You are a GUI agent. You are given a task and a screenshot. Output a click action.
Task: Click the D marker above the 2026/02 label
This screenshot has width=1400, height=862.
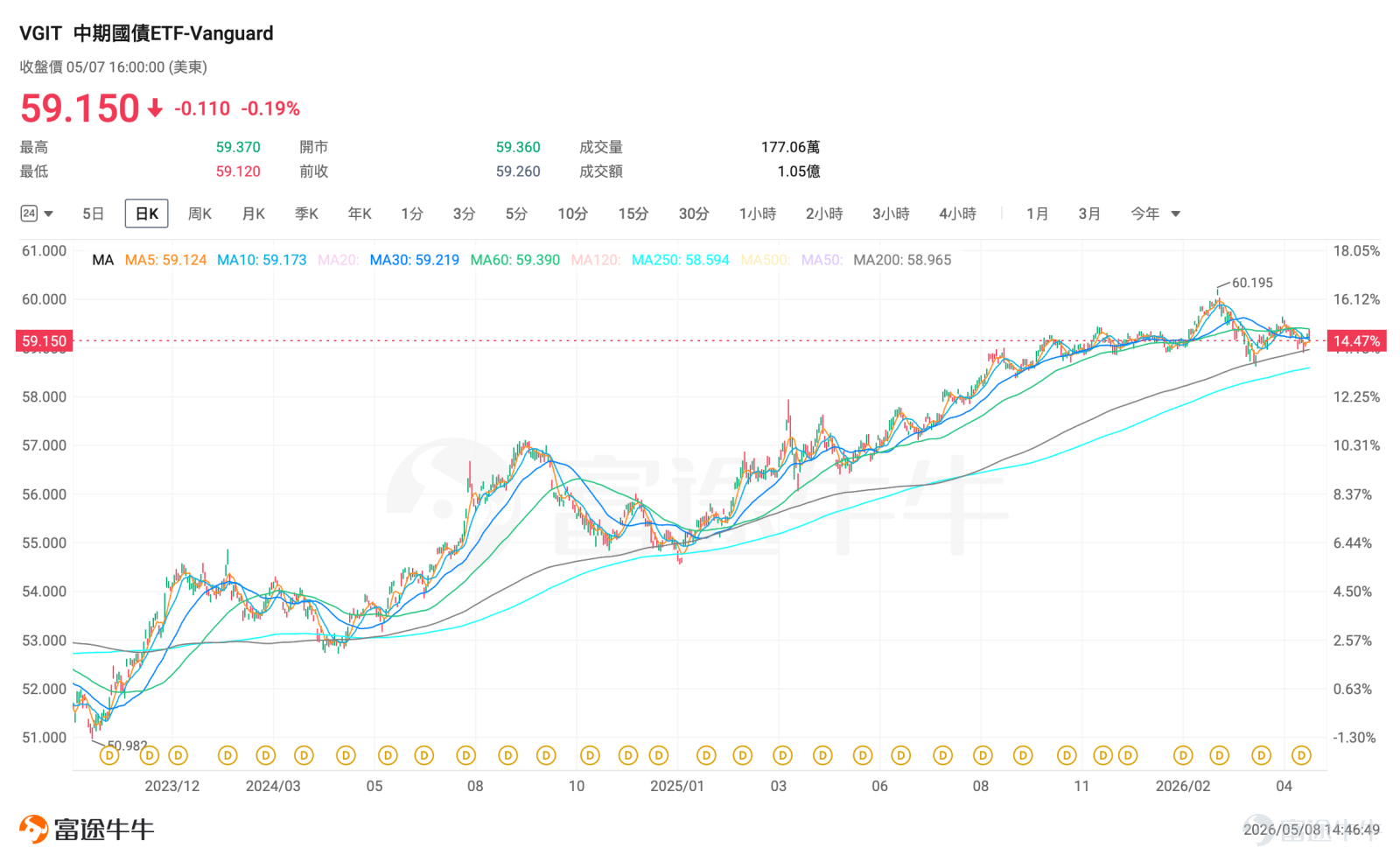1183,755
